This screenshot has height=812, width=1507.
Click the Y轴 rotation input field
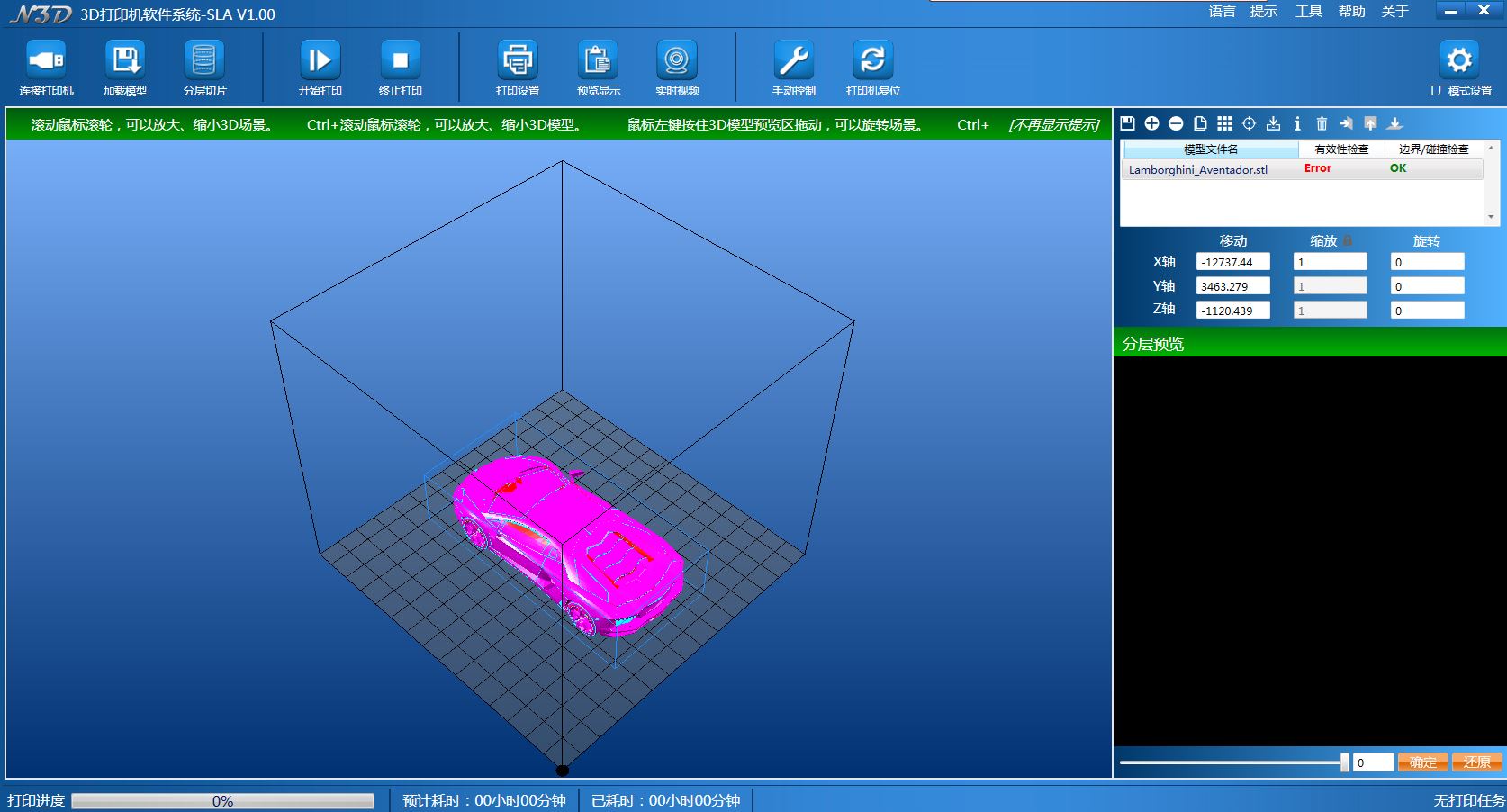[x=1427, y=286]
